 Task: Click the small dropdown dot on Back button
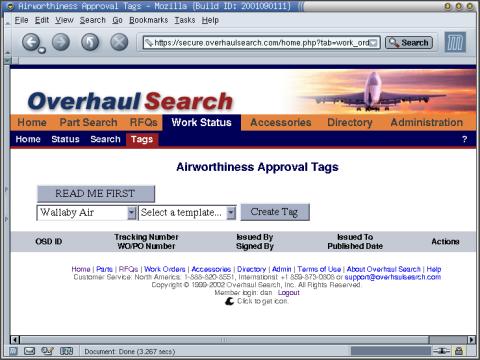(x=42, y=50)
